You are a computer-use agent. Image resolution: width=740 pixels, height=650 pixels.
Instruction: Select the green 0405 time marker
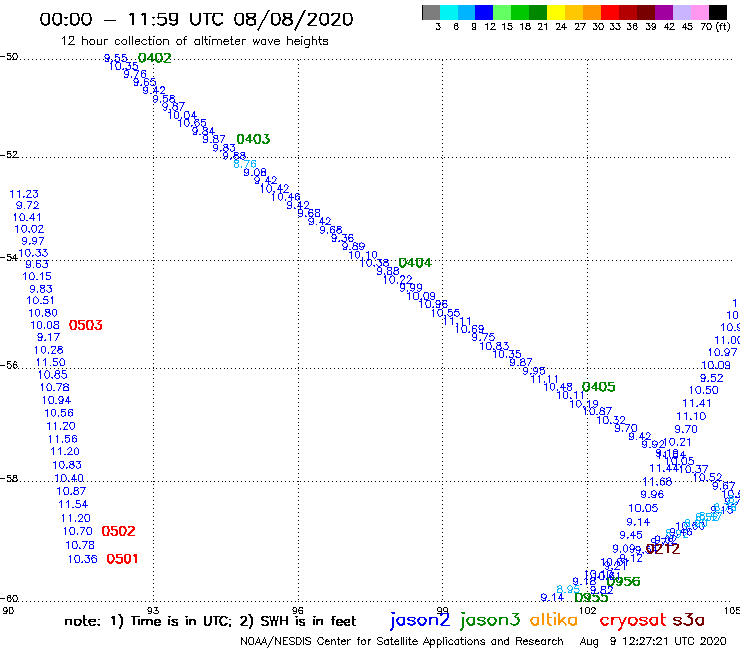[x=598, y=387]
